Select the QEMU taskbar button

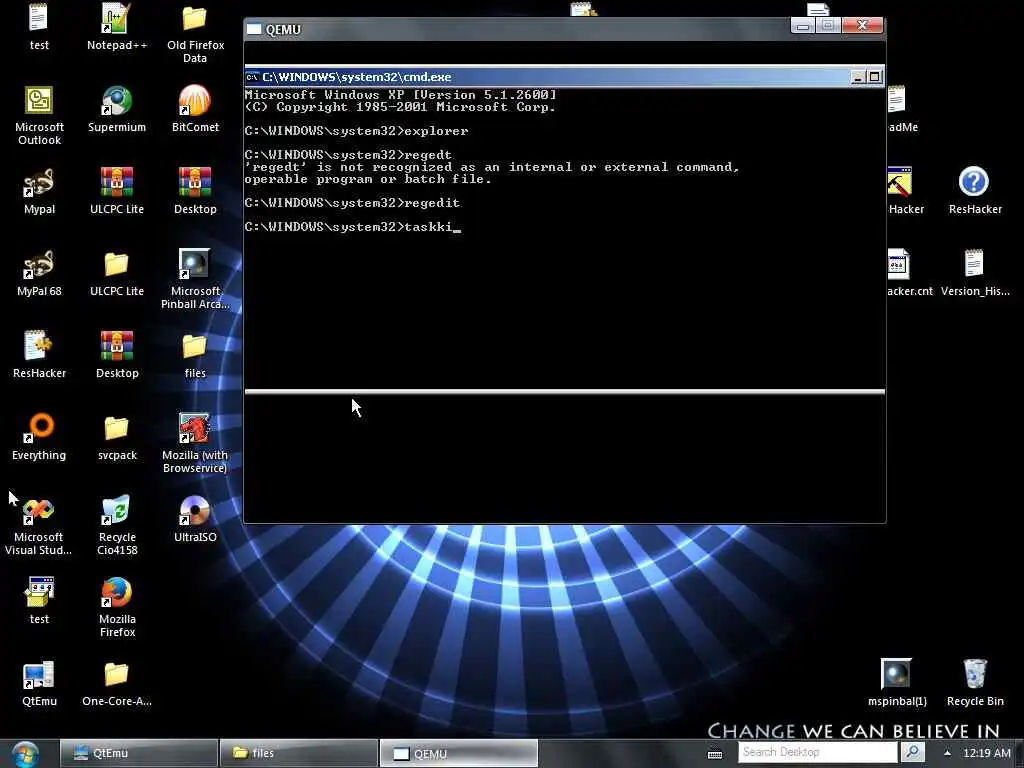pyautogui.click(x=458, y=753)
